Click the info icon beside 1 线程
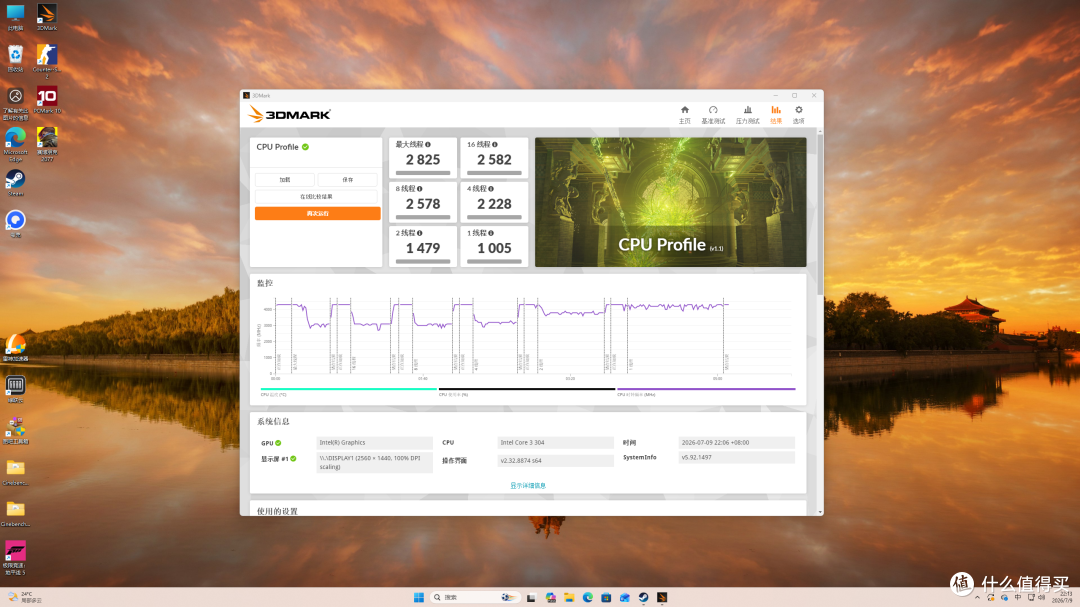The height and width of the screenshot is (607, 1080). pos(490,233)
